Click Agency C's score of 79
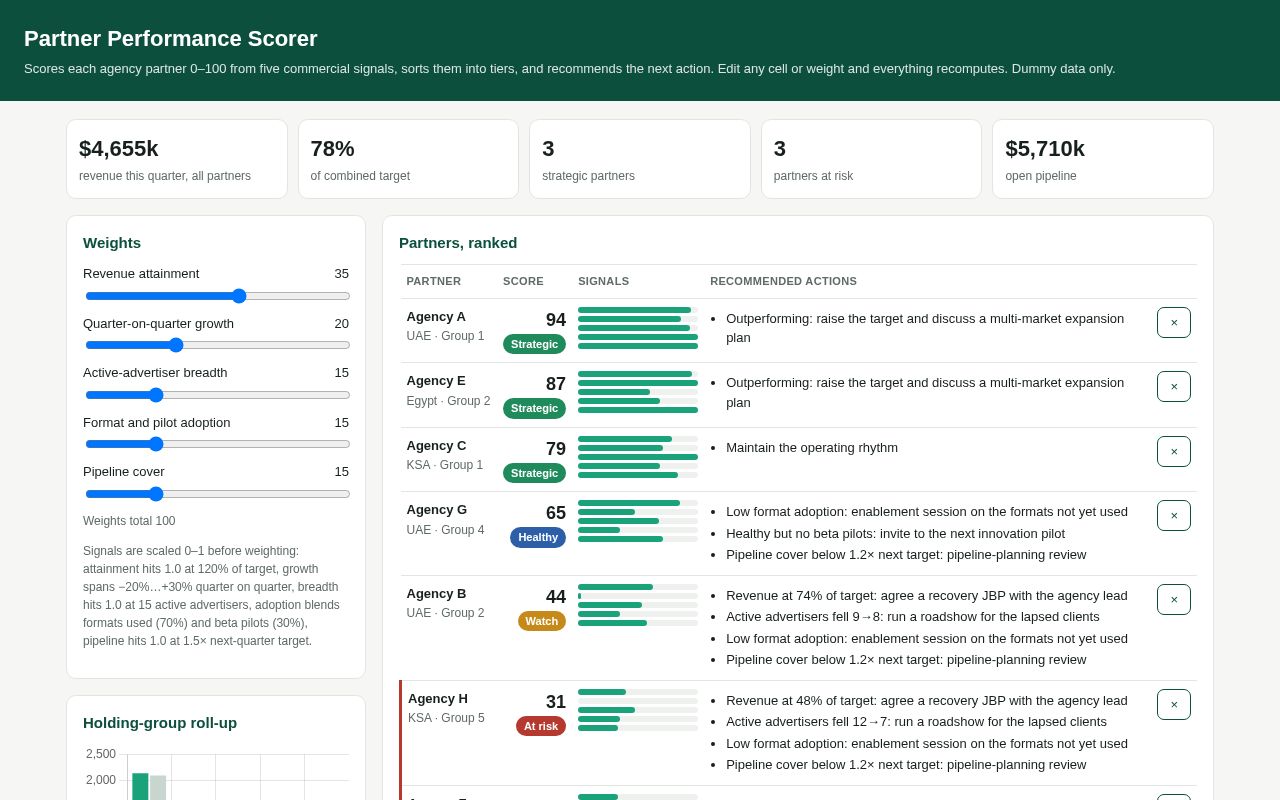Image resolution: width=1280 pixels, height=800 pixels. point(556,449)
